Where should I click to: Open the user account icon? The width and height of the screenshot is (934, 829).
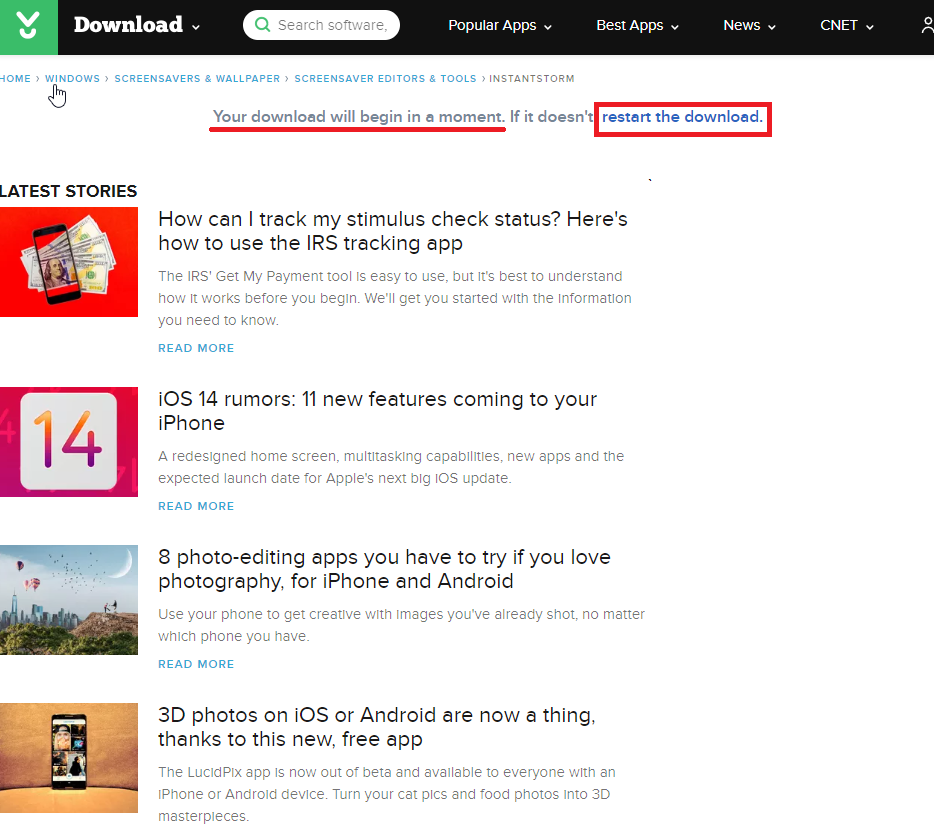coord(926,25)
